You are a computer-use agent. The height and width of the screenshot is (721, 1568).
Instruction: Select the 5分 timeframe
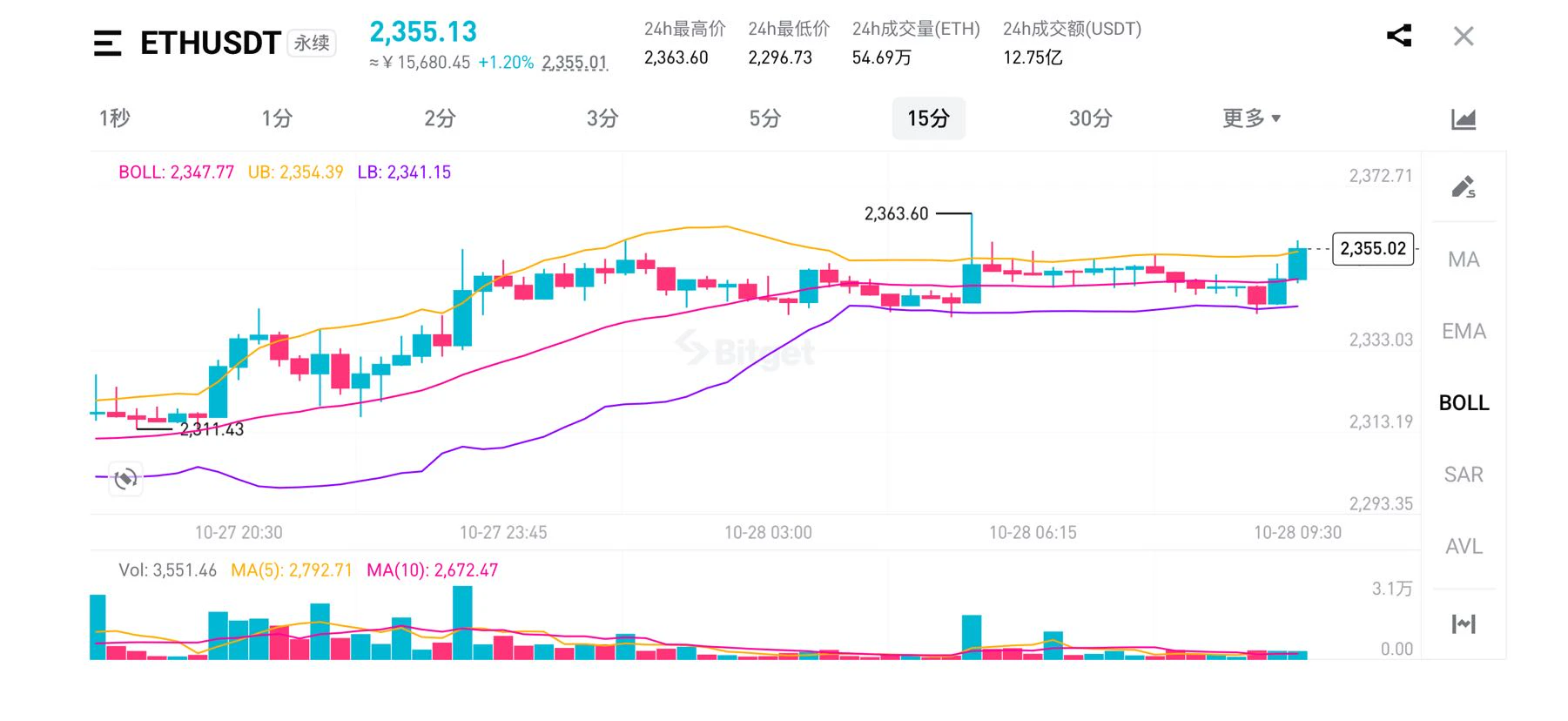point(764,118)
